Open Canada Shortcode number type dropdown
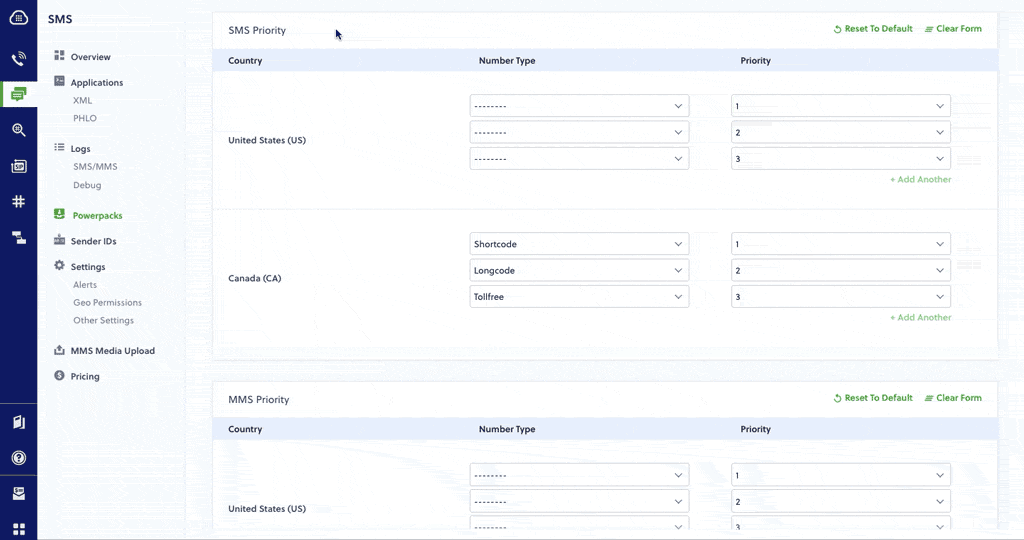 [x=579, y=244]
